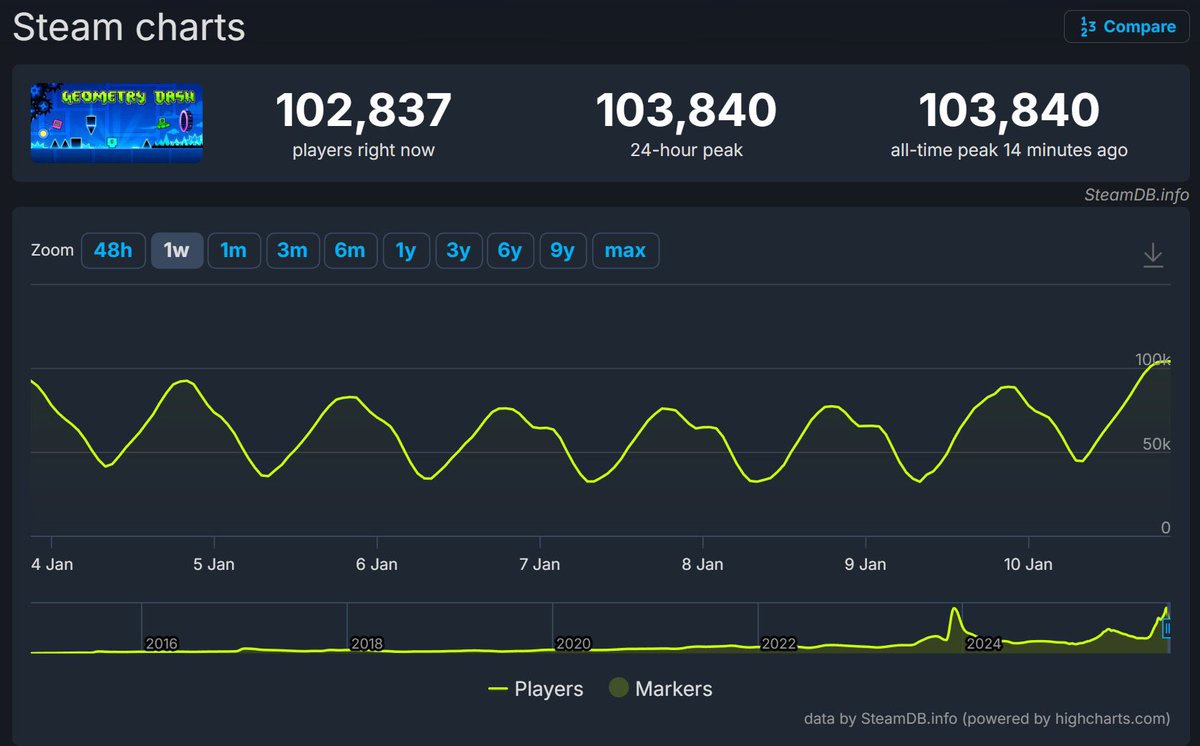Image resolution: width=1200 pixels, height=746 pixels.
Task: Toggle the Markers series in the legend
Action: coord(660,689)
